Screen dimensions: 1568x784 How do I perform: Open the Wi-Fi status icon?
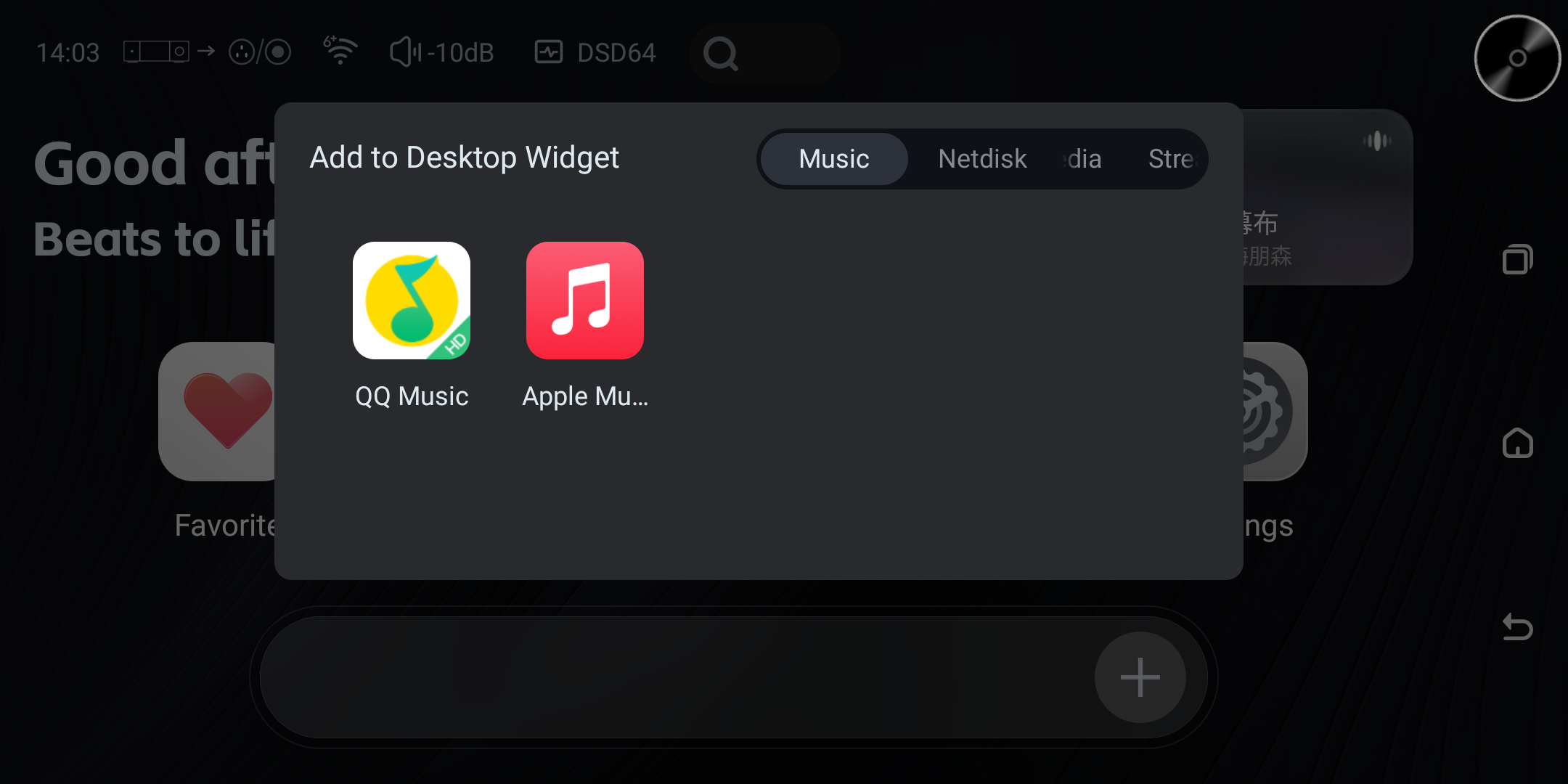tap(340, 52)
